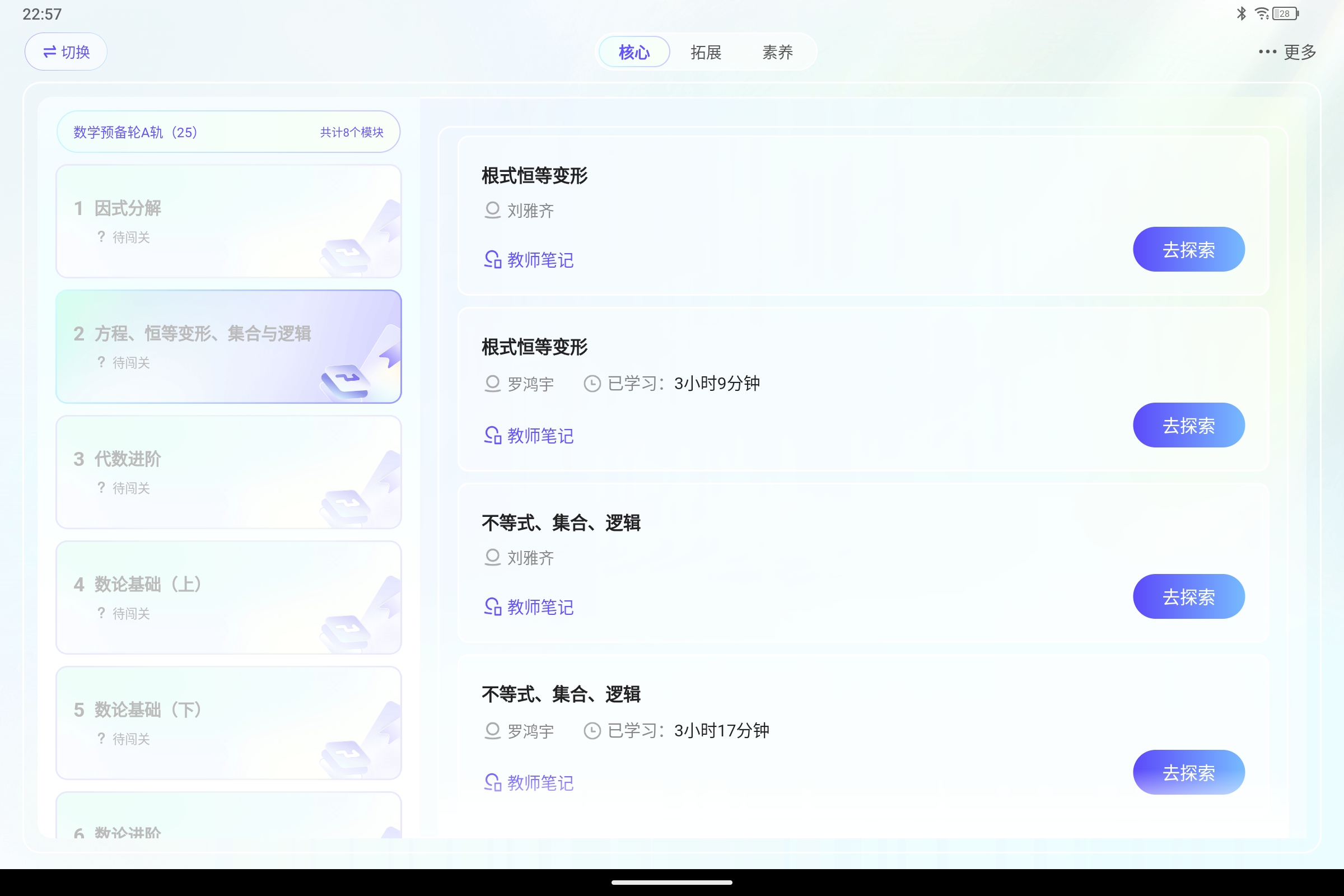Click 去探索 for 刘雅齐's 根式恒等变形
This screenshot has width=1344, height=896.
pyautogui.click(x=1188, y=249)
